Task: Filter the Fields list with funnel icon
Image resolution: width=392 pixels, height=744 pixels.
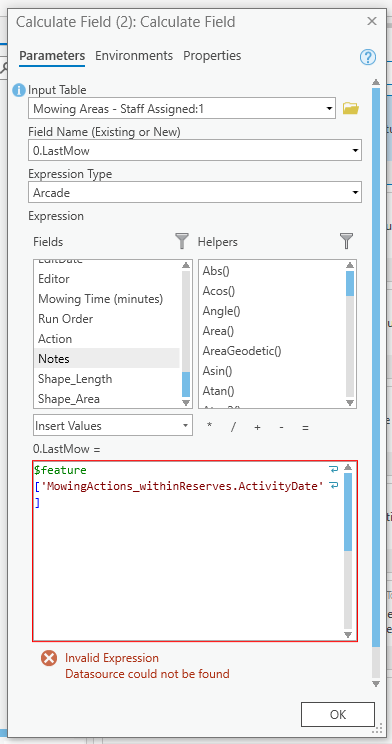Action: click(182, 242)
